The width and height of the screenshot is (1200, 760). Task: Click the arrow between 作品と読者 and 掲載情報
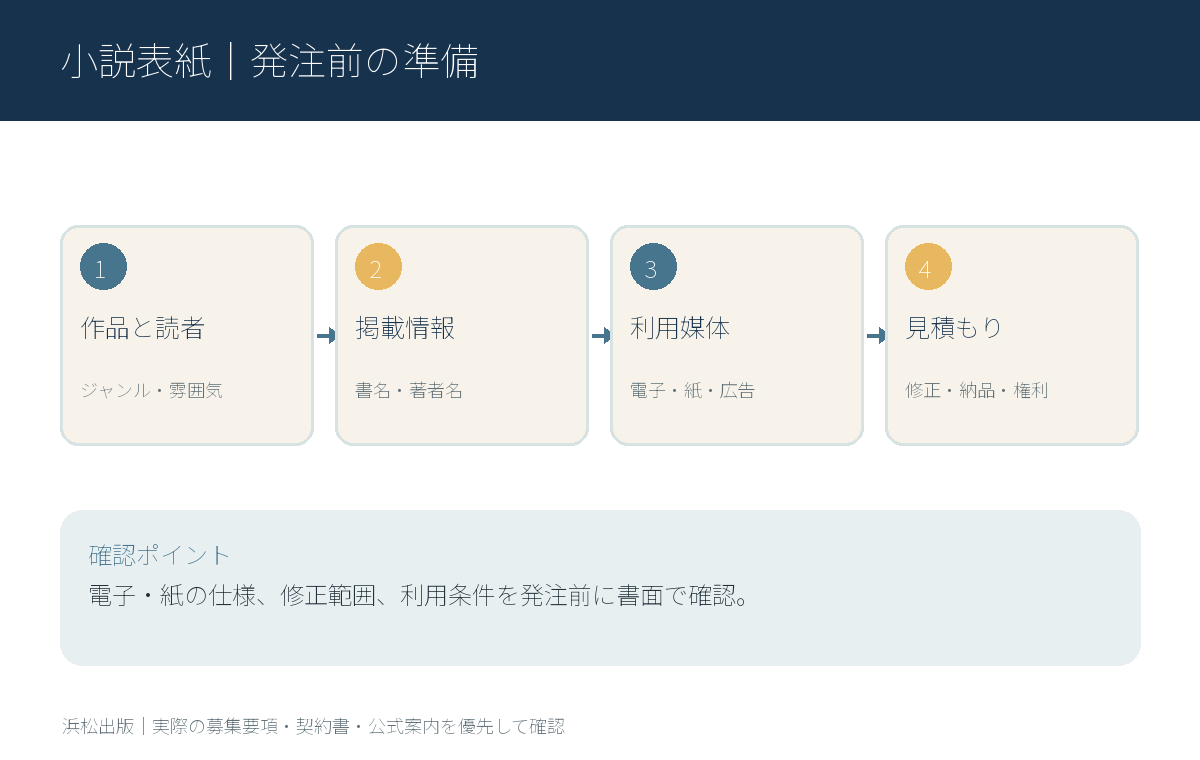tap(325, 336)
